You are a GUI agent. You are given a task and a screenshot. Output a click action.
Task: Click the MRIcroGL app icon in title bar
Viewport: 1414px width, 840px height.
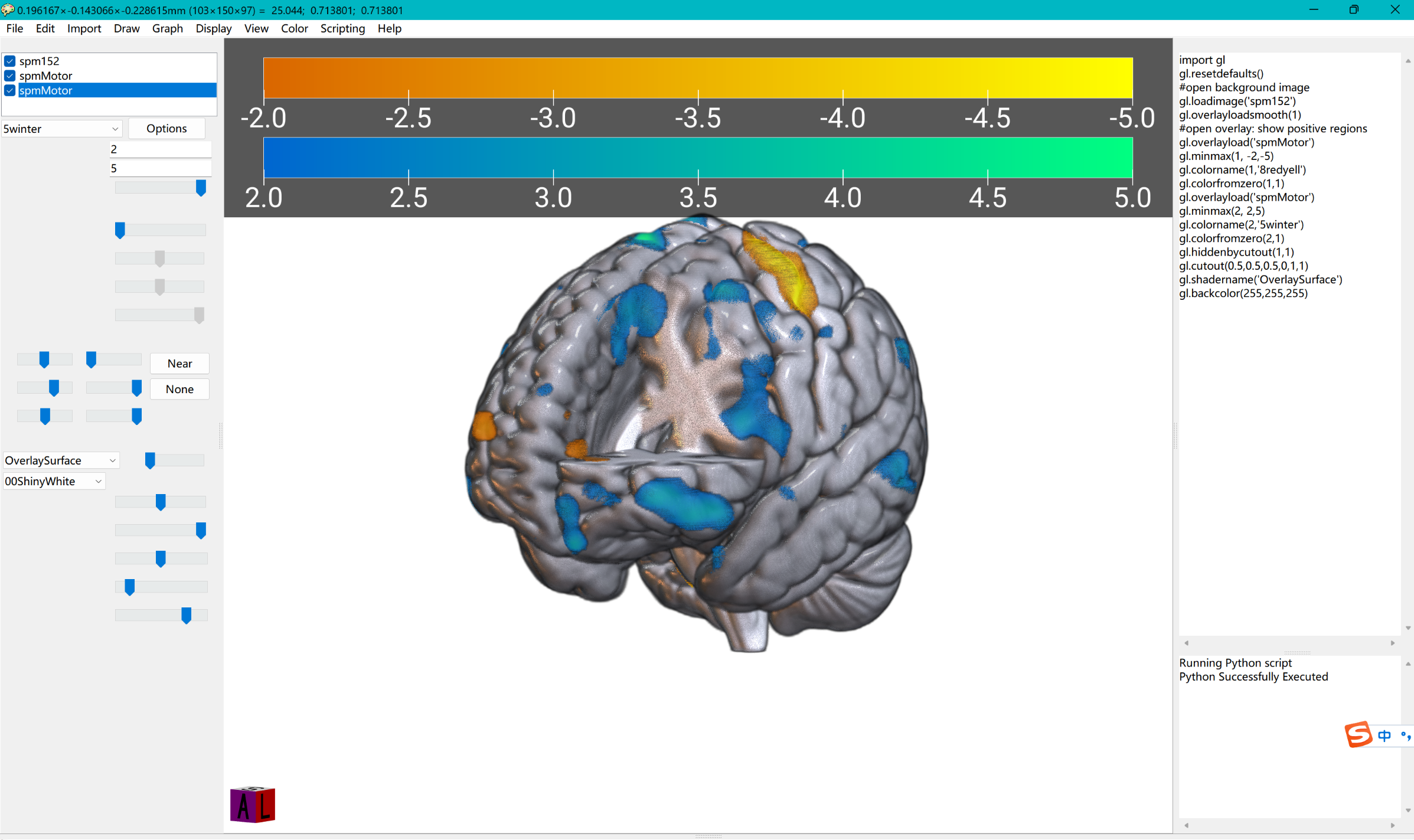click(x=8, y=10)
